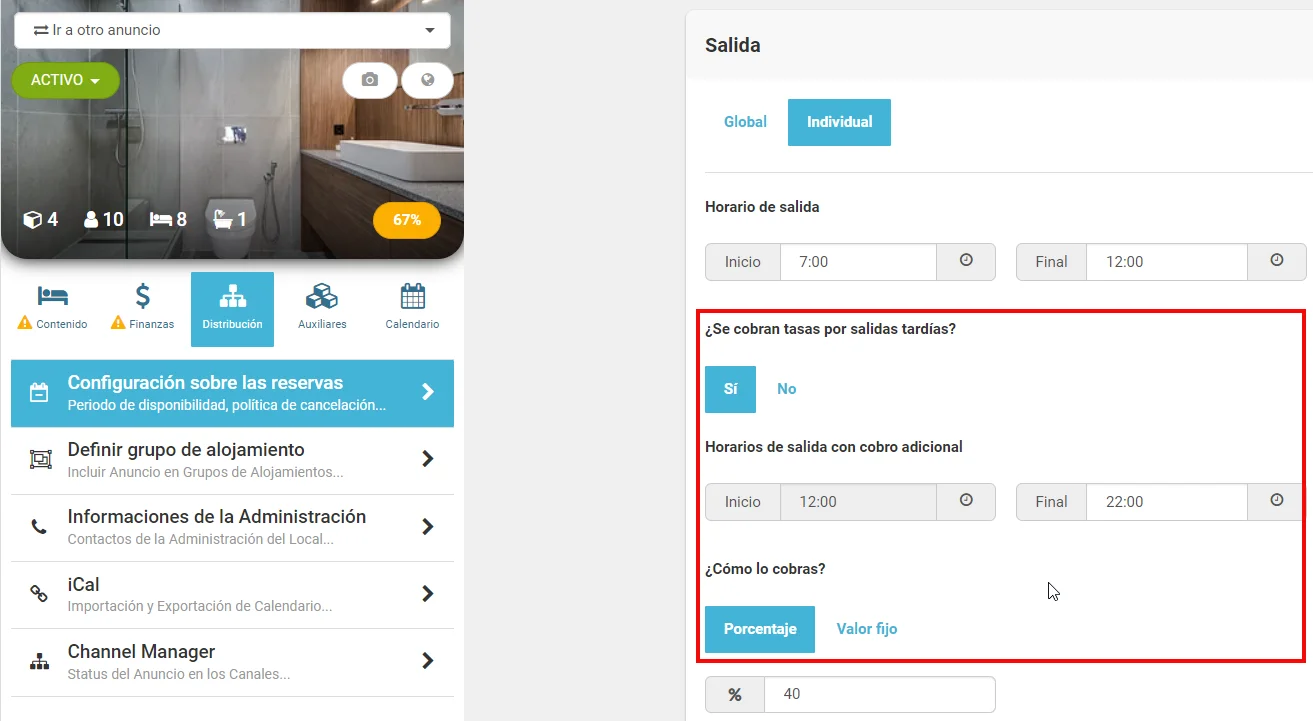Viewport: 1313px width, 721px height.
Task: Click the camera photo icon button
Action: coord(370,80)
